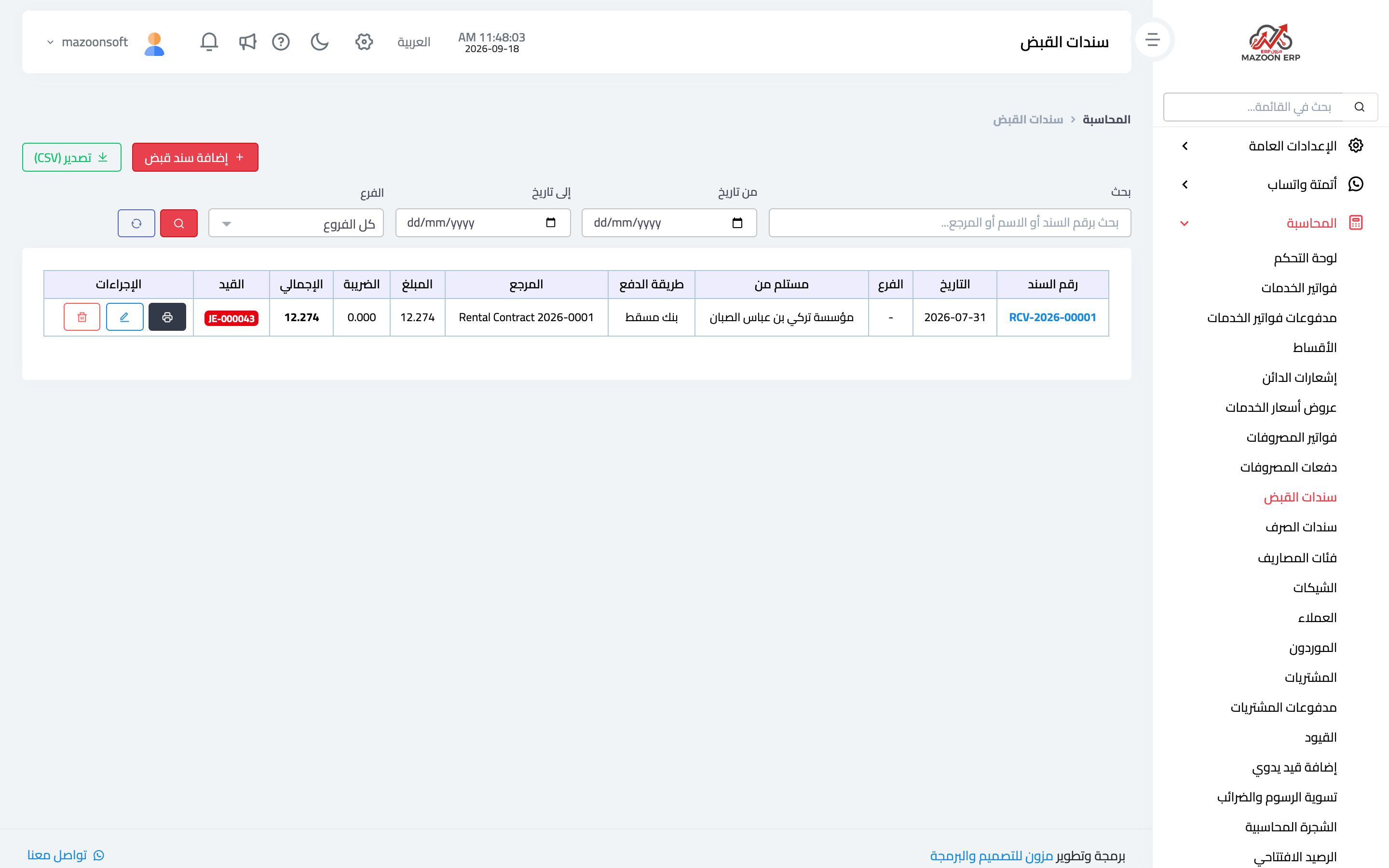Focus the voucher search input field
1389x868 pixels.
click(x=949, y=223)
